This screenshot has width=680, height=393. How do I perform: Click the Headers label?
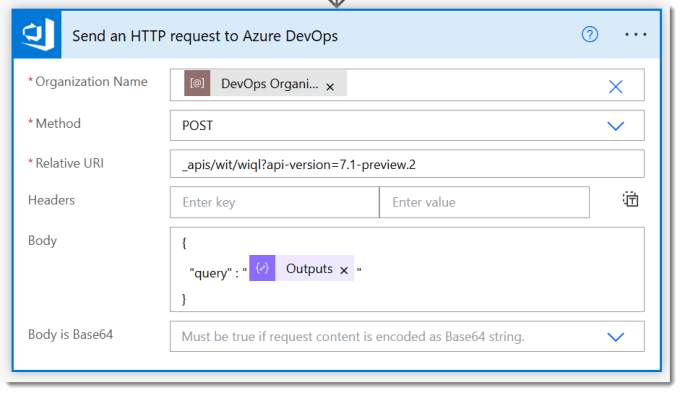click(x=51, y=200)
